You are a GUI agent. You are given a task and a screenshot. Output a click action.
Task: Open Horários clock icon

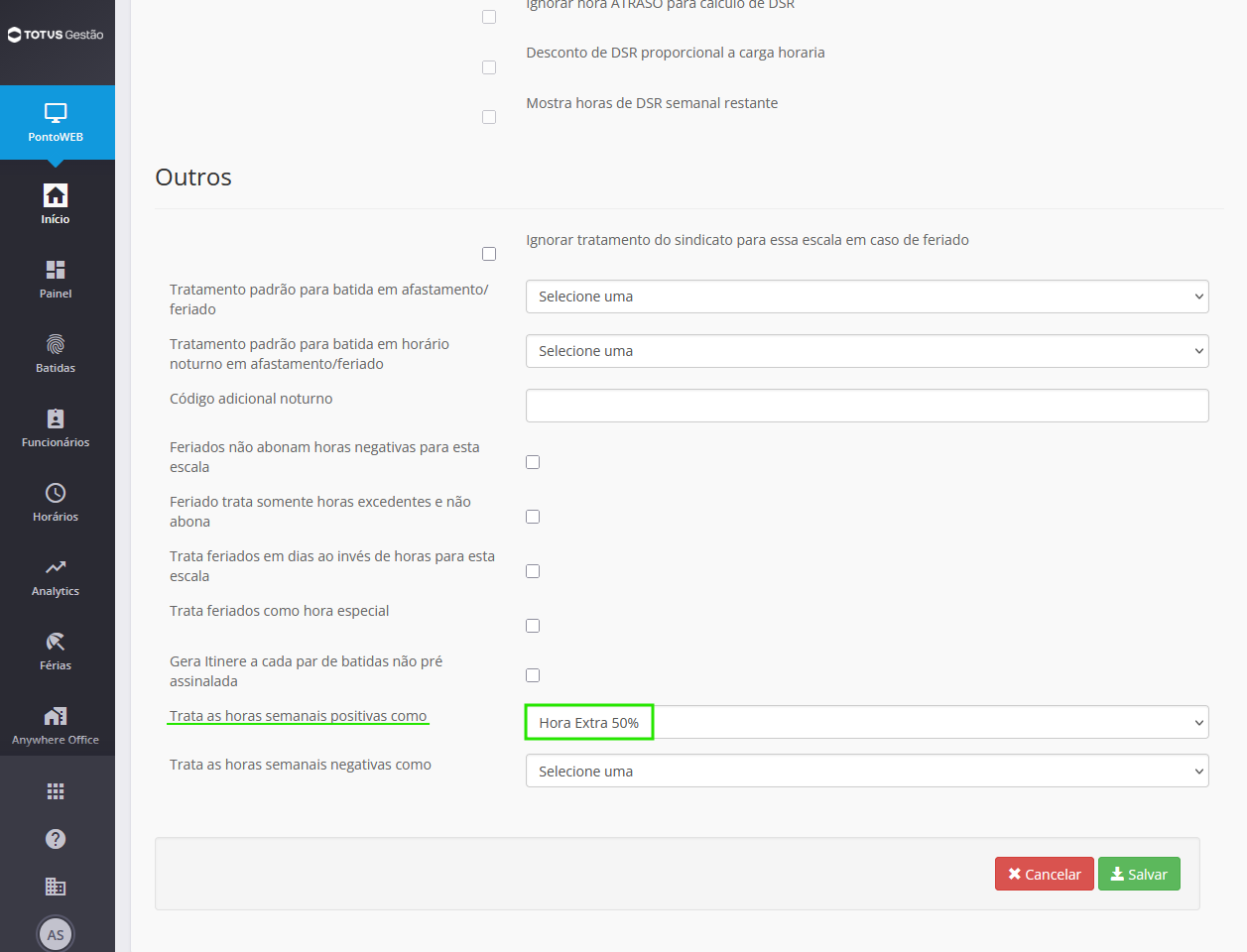56,493
